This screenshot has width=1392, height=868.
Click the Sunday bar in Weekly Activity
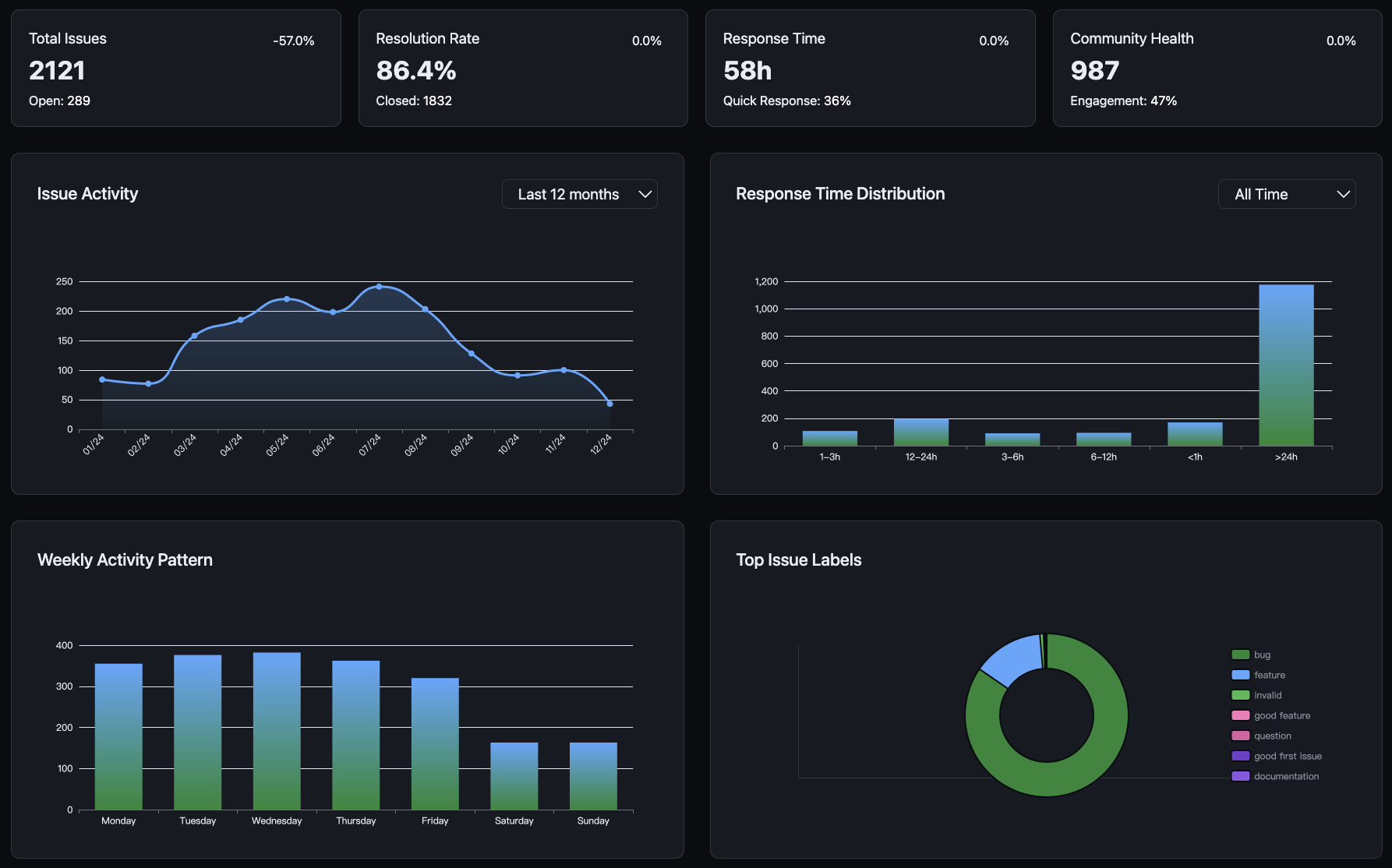(593, 776)
